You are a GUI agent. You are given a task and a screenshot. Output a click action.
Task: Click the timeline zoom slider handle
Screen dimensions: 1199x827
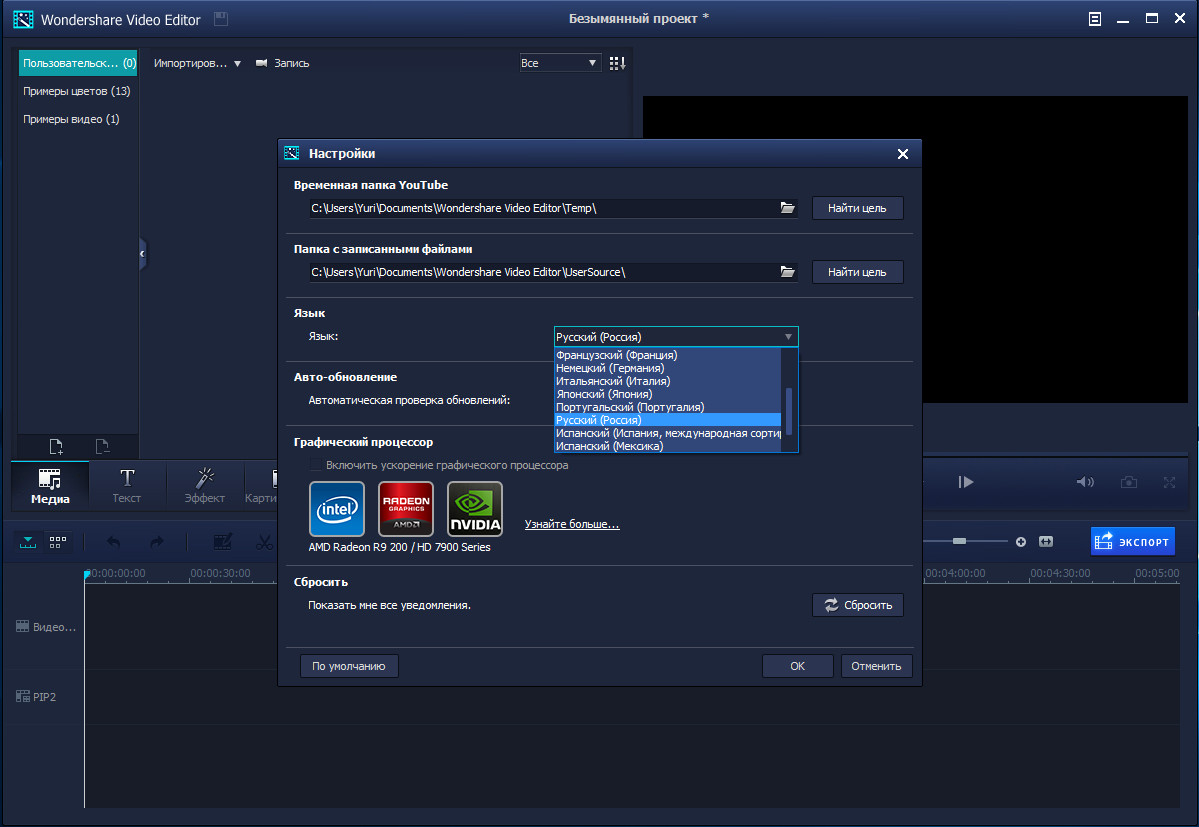[x=959, y=541]
